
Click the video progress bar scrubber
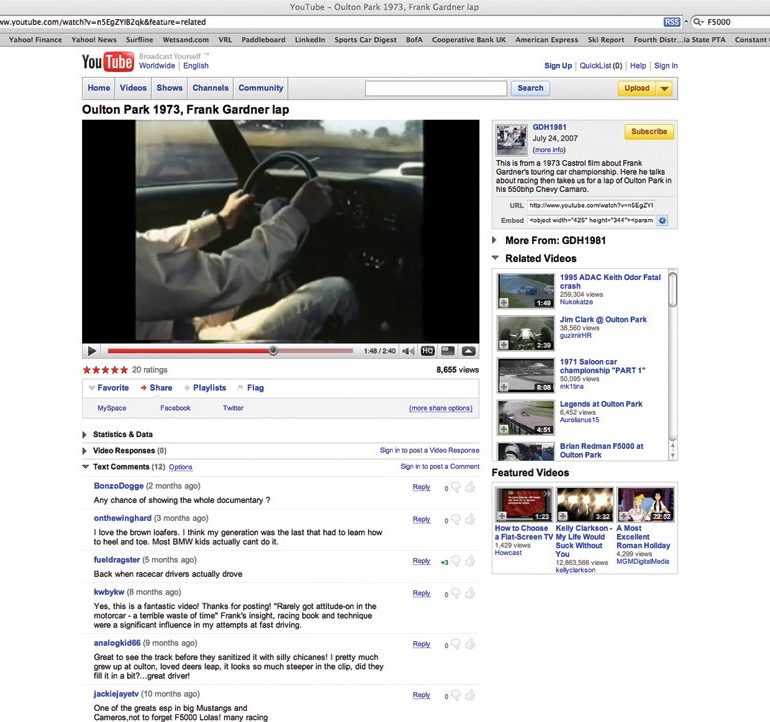point(273,351)
